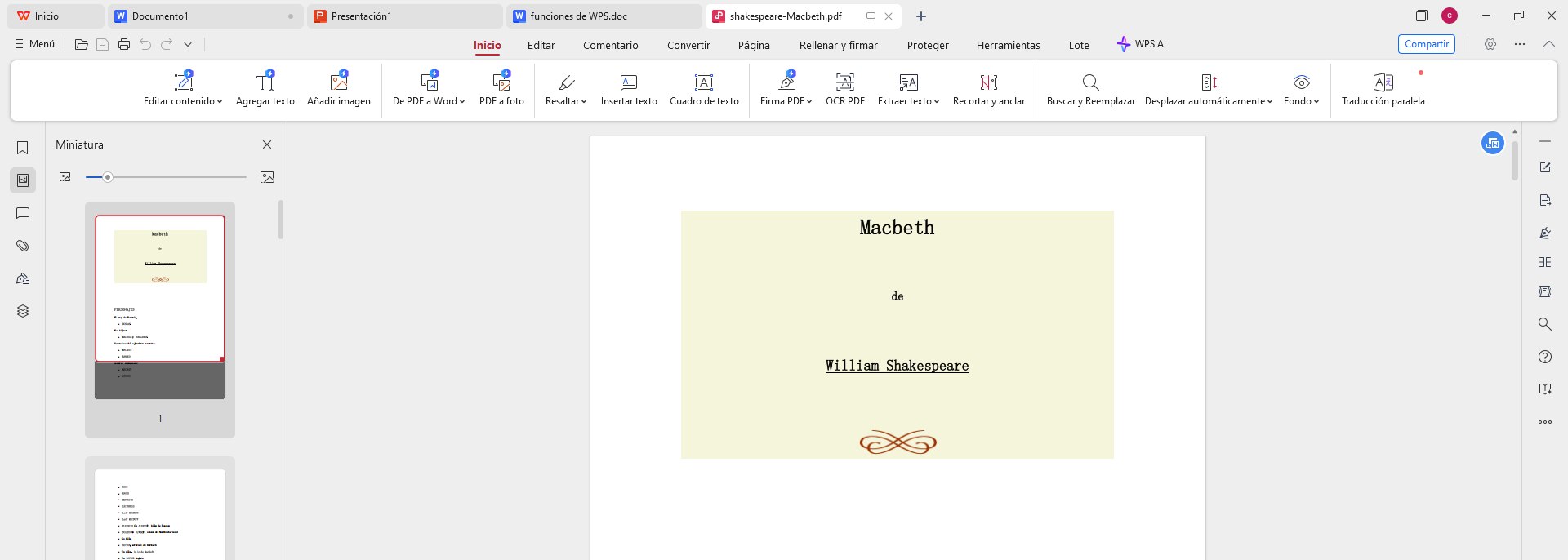Expand the Editar contenido dropdown
Viewport: 1568px width, 560px height.
coord(220,102)
